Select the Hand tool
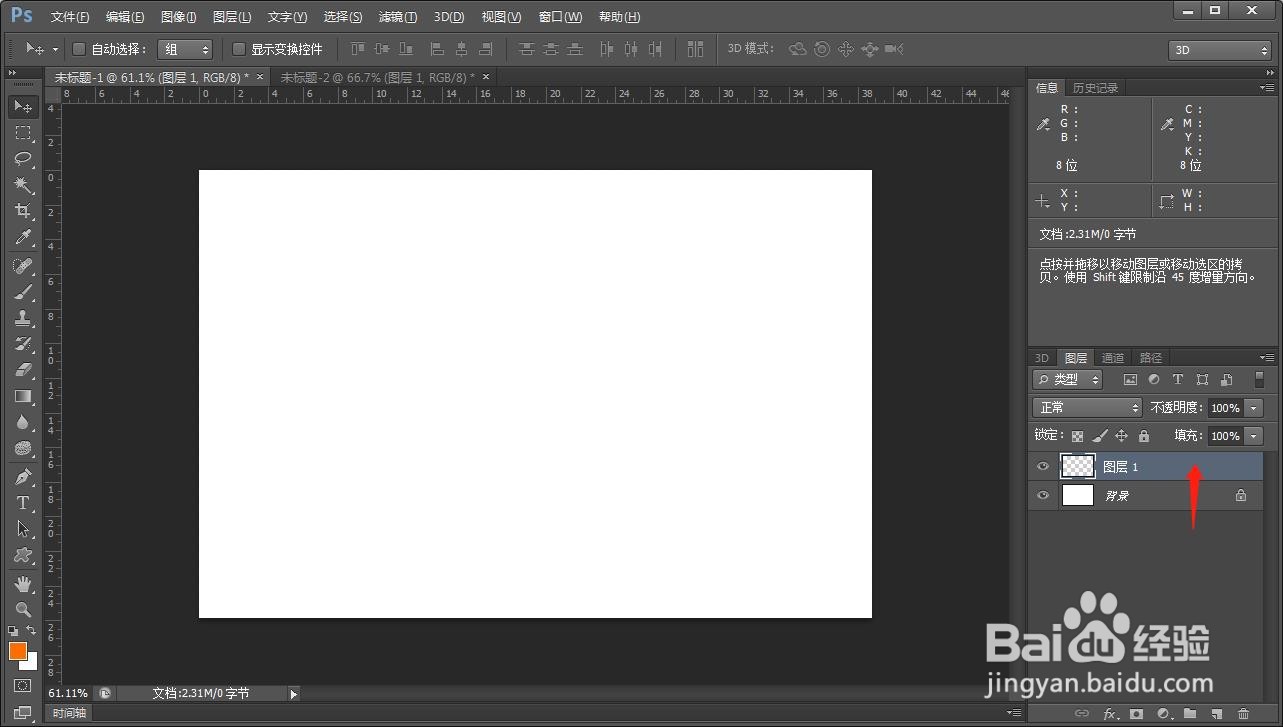The width and height of the screenshot is (1283, 727). coord(23,583)
